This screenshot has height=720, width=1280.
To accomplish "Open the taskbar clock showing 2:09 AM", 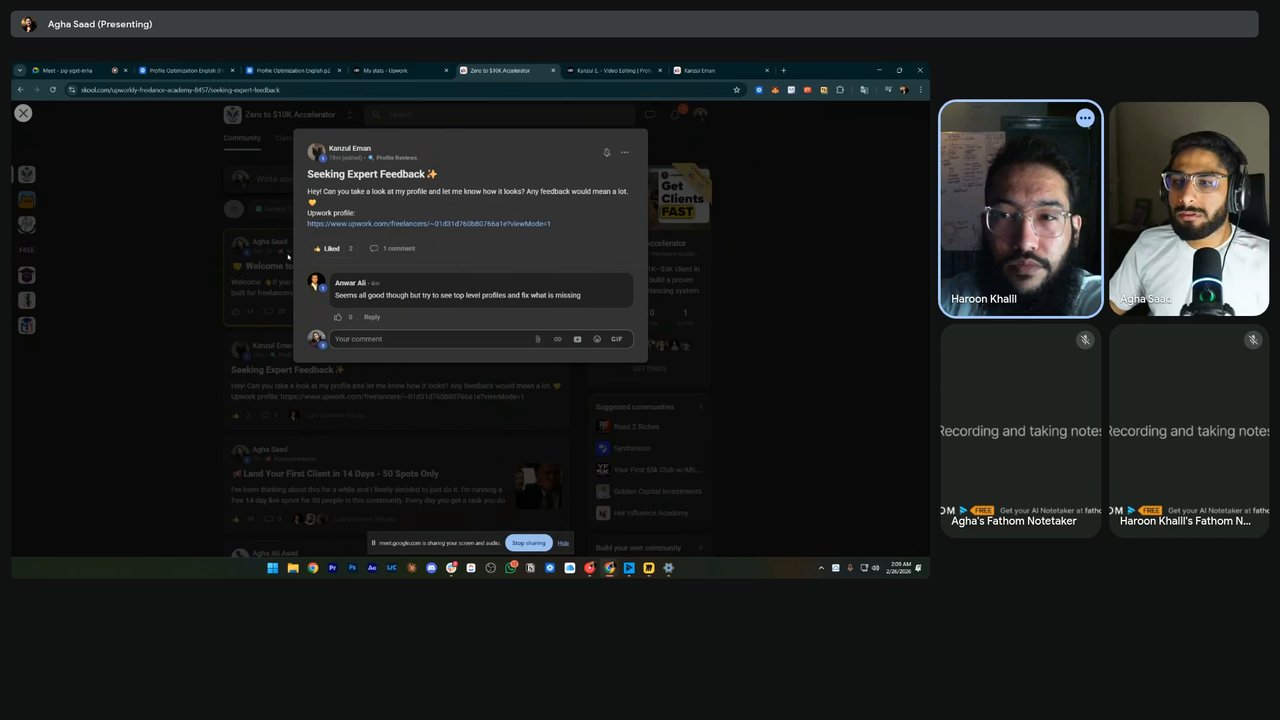I will (x=899, y=567).
